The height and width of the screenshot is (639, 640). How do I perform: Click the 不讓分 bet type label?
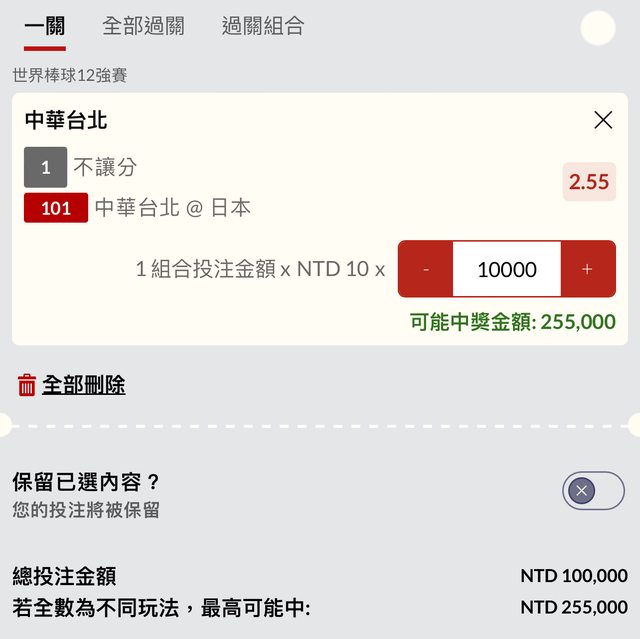click(x=105, y=168)
